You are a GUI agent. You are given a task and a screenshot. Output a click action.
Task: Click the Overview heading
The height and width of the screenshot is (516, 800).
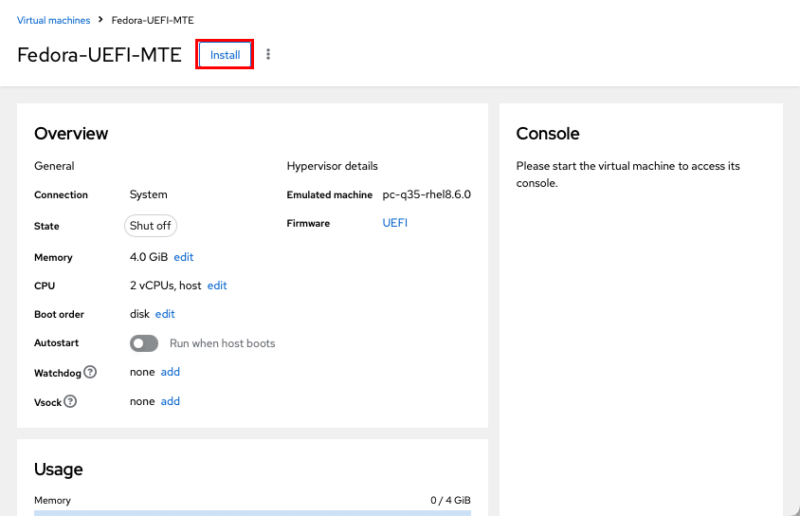pos(71,133)
